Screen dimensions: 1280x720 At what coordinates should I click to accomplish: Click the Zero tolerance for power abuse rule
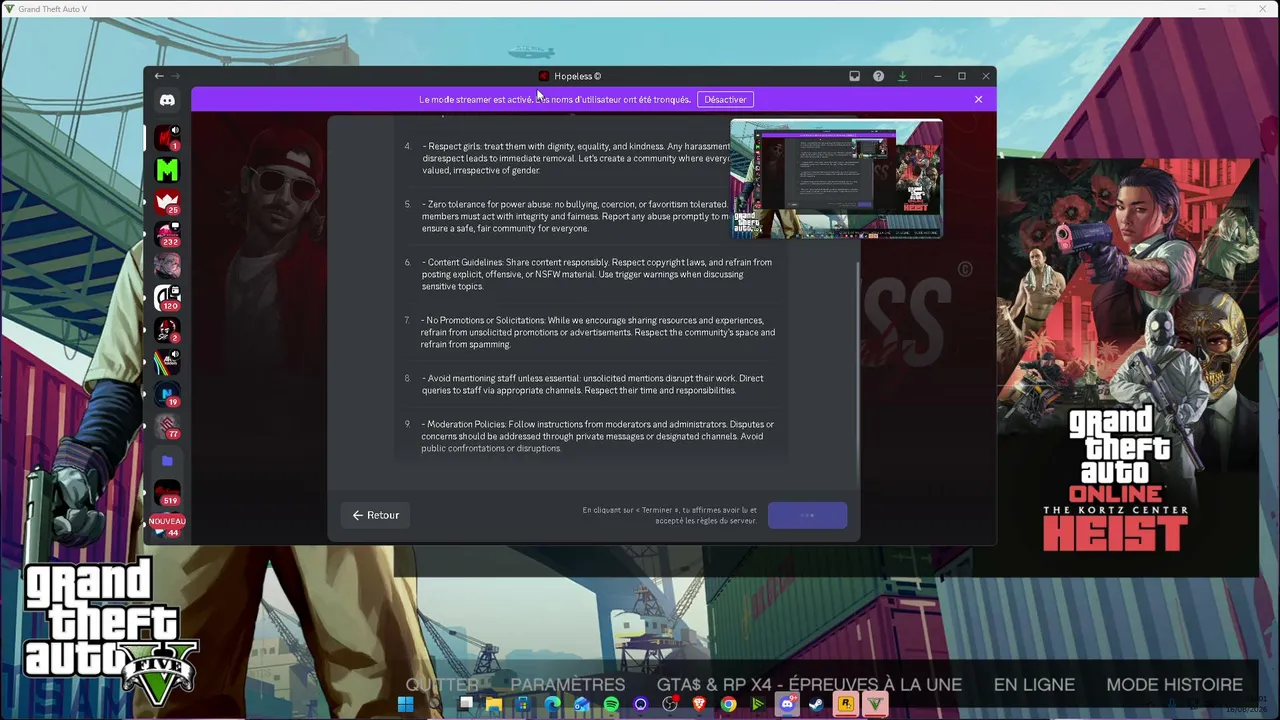(576, 216)
